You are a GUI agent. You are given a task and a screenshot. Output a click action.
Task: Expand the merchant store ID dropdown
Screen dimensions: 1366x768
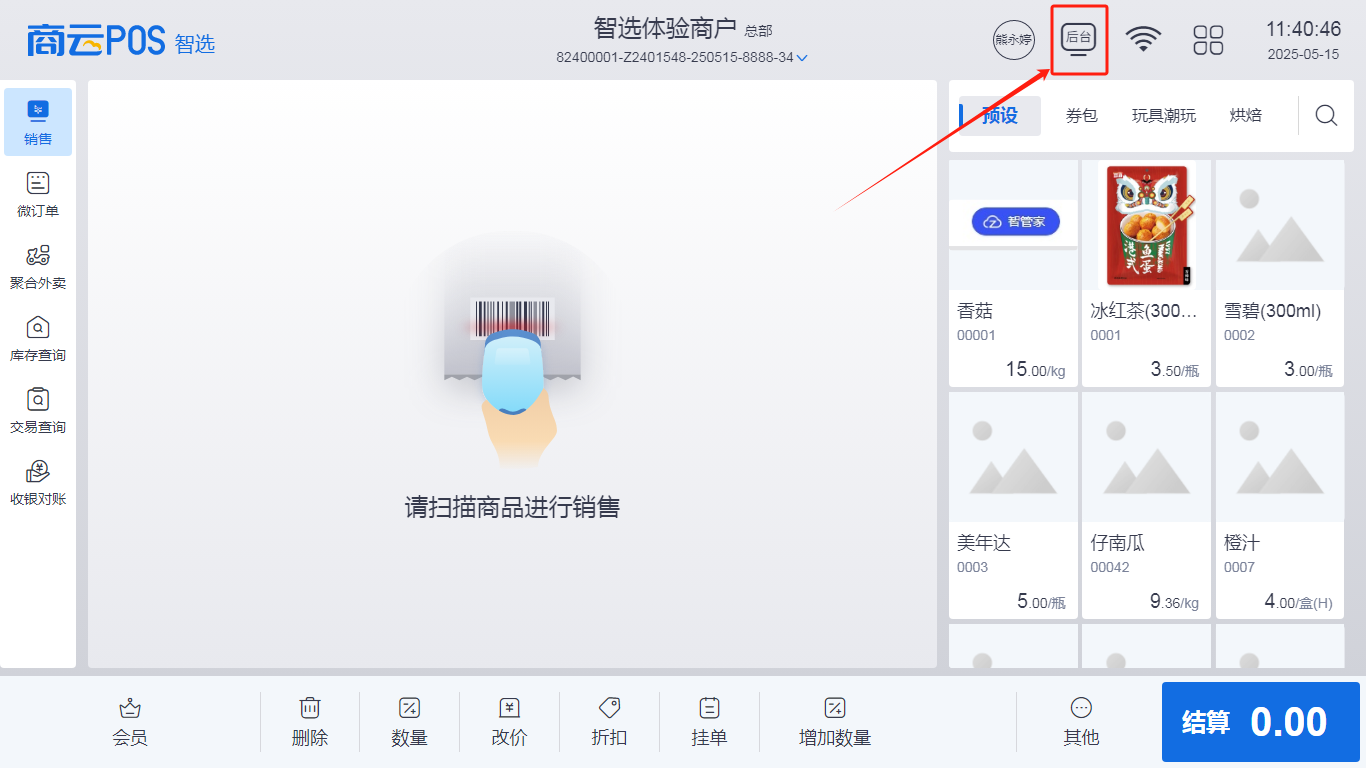(801, 58)
